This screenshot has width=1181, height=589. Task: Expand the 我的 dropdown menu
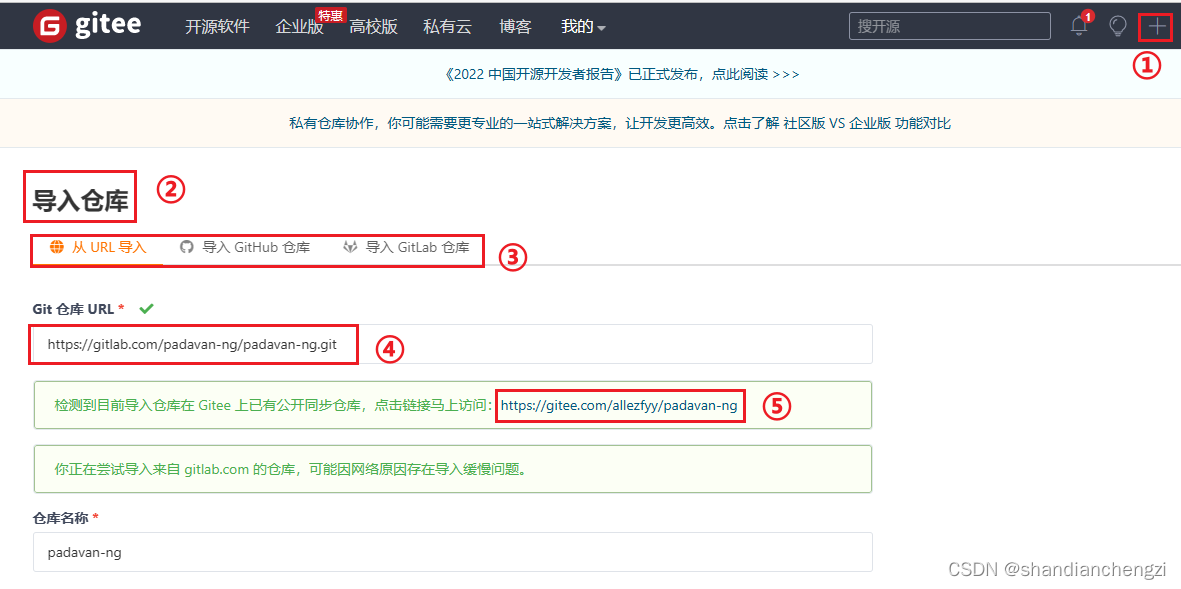[583, 27]
